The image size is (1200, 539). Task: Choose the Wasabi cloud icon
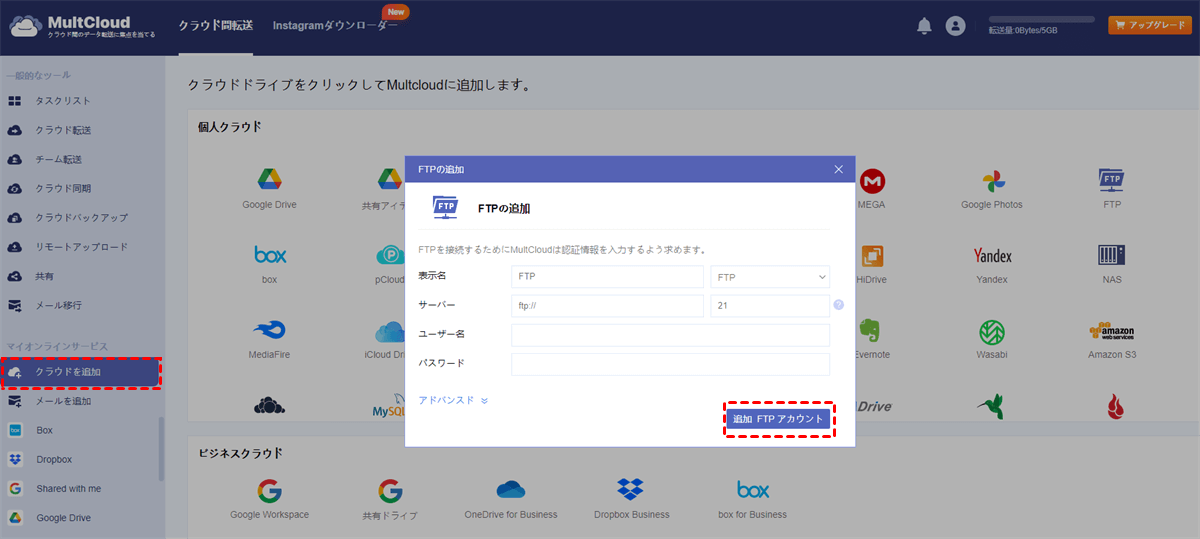992,330
